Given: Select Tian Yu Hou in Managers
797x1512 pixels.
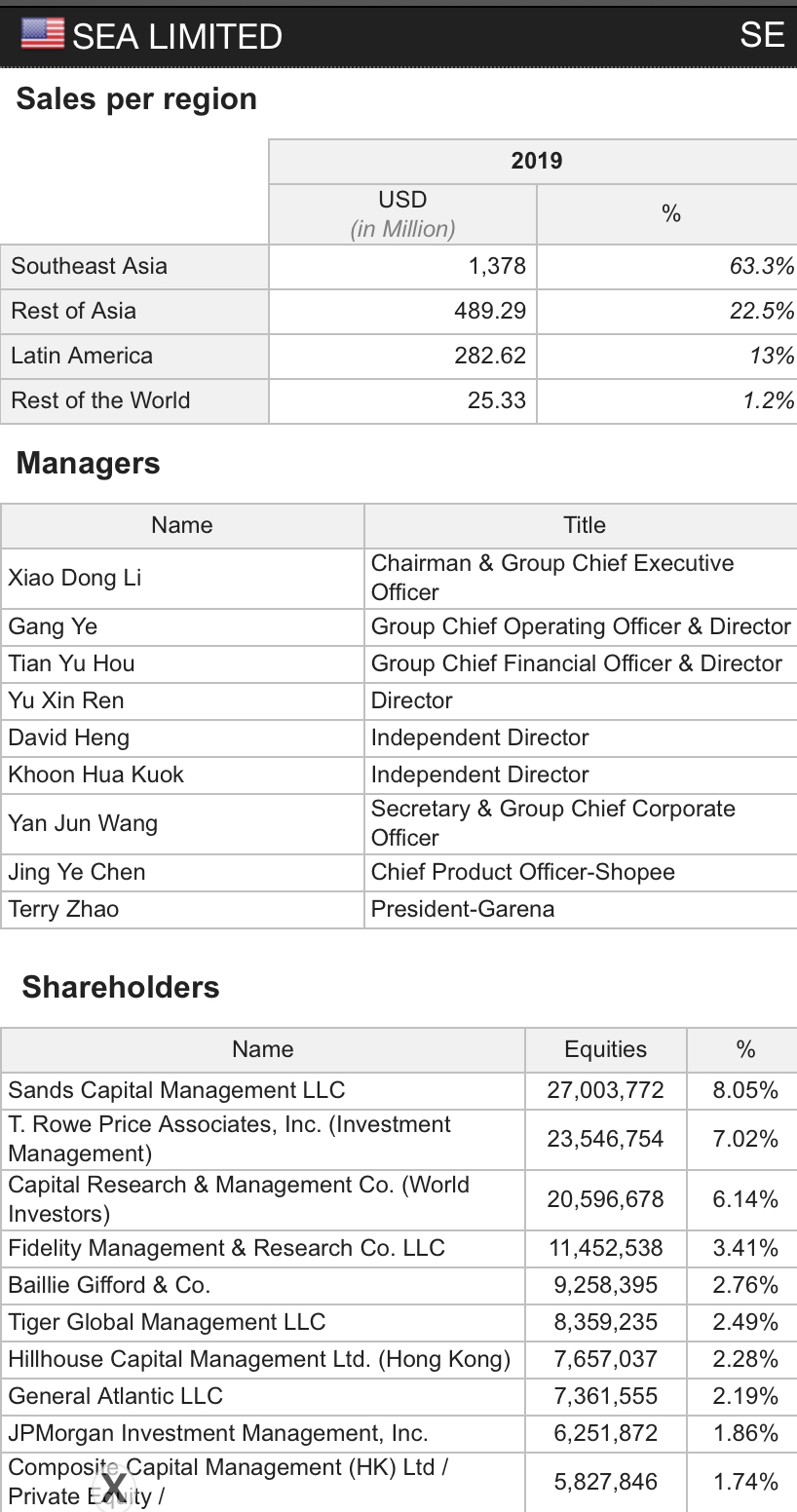Looking at the screenshot, I should tap(71, 663).
